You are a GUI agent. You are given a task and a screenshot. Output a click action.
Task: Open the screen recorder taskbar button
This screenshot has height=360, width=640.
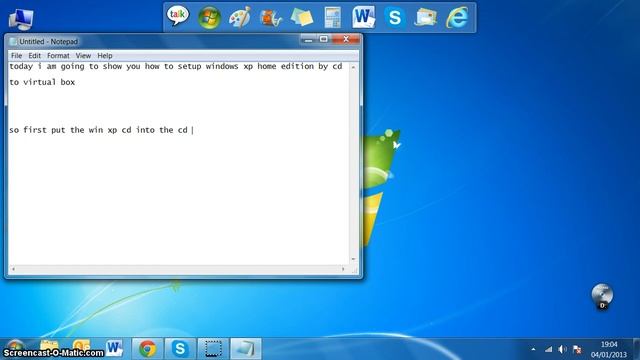pos(213,349)
